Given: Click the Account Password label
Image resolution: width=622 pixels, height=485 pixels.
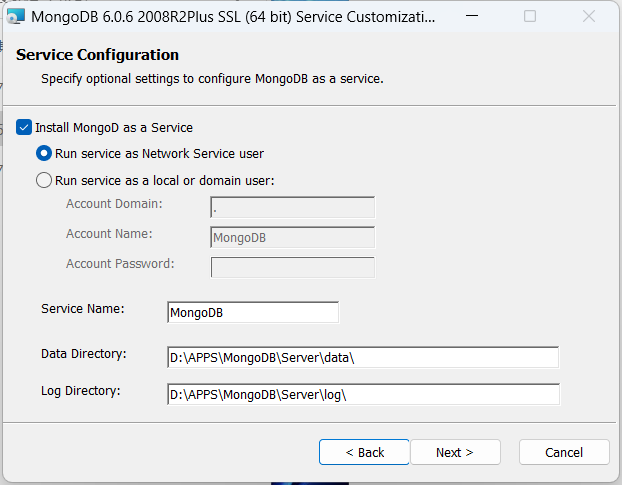Looking at the screenshot, I should pyautogui.click(x=120, y=264).
